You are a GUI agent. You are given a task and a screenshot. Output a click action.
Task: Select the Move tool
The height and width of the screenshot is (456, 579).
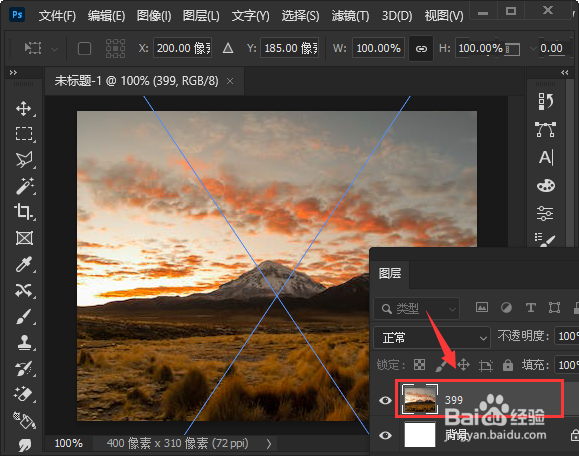pyautogui.click(x=24, y=109)
